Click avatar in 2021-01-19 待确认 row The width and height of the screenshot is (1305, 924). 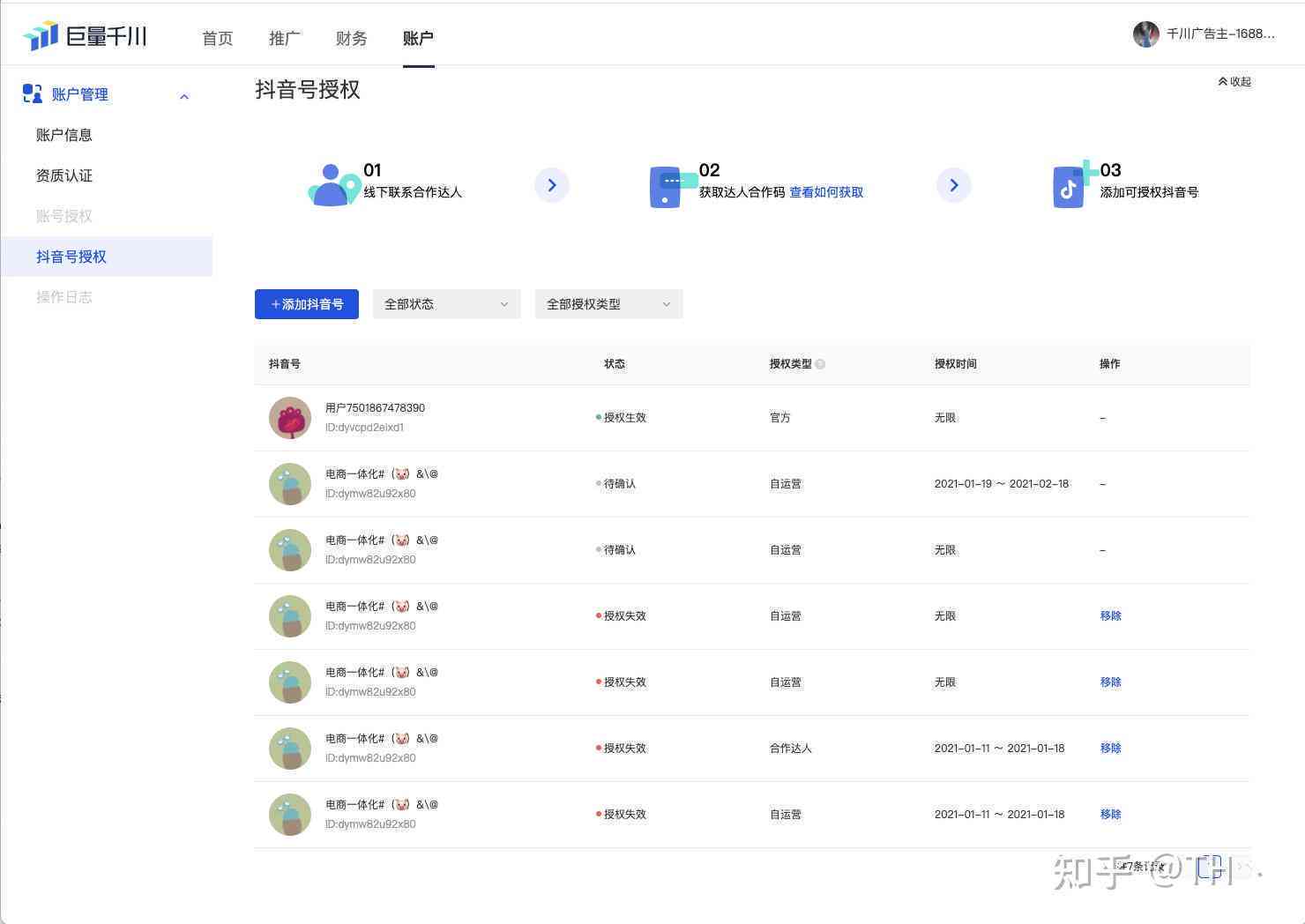pos(290,484)
